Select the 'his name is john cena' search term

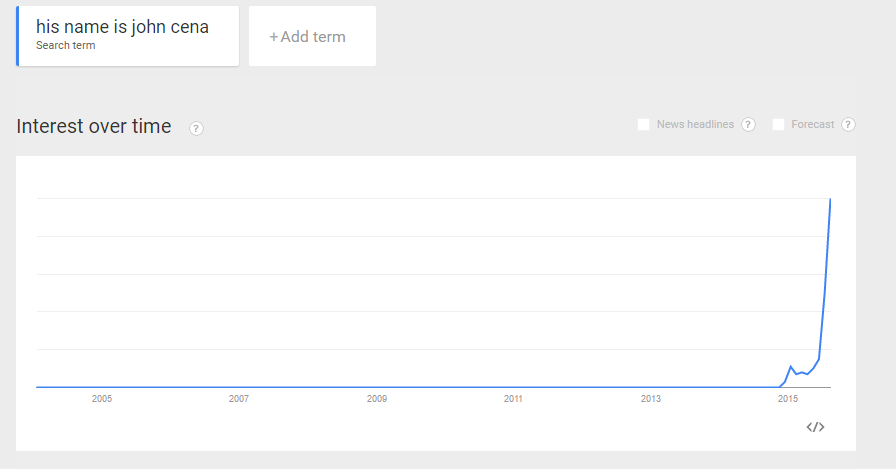[128, 36]
